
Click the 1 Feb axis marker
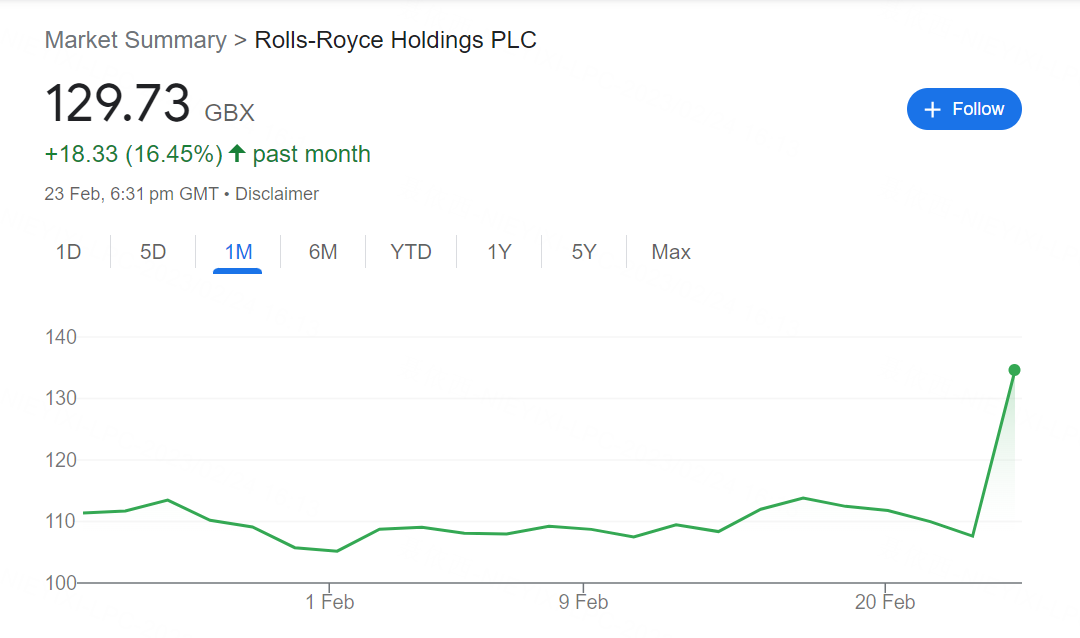(330, 602)
